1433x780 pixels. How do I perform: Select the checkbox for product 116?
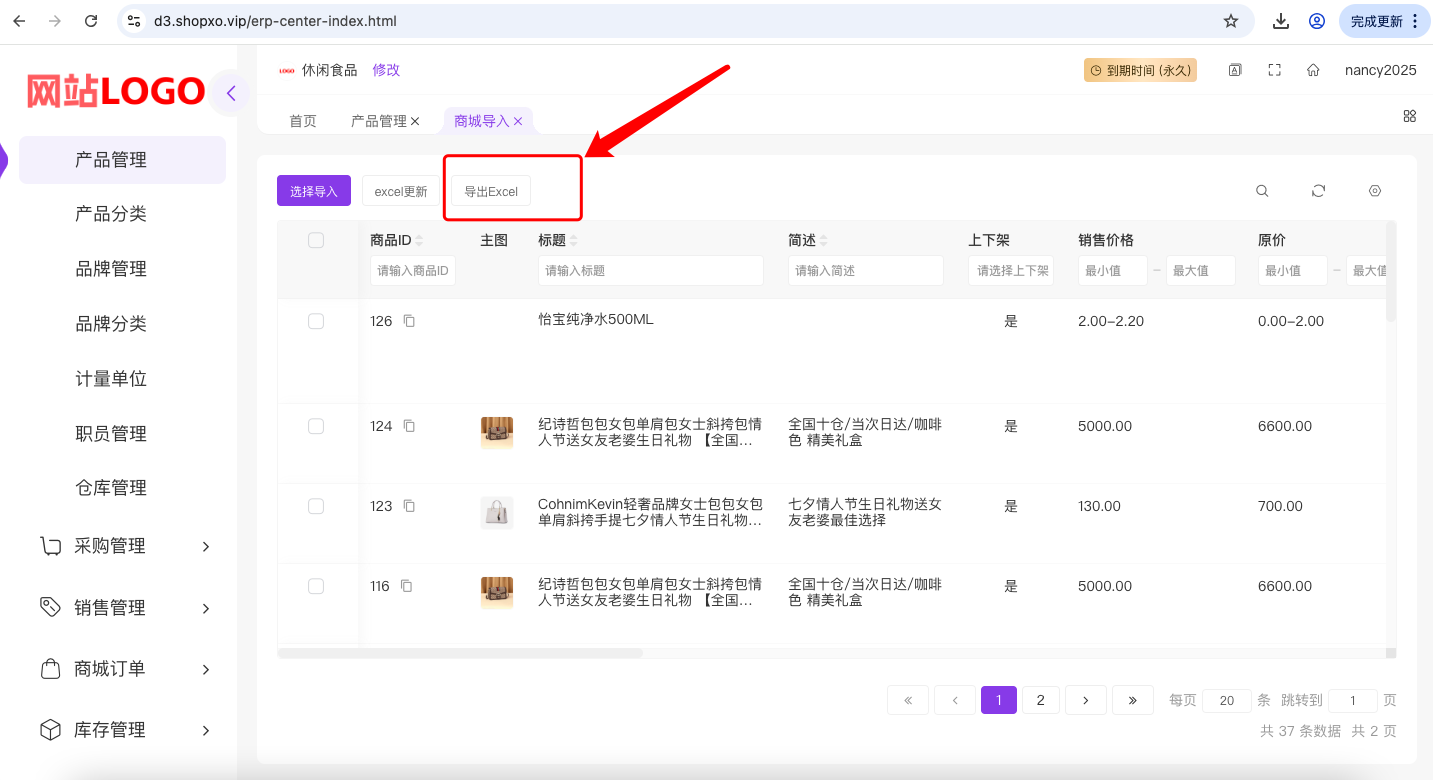[316, 586]
